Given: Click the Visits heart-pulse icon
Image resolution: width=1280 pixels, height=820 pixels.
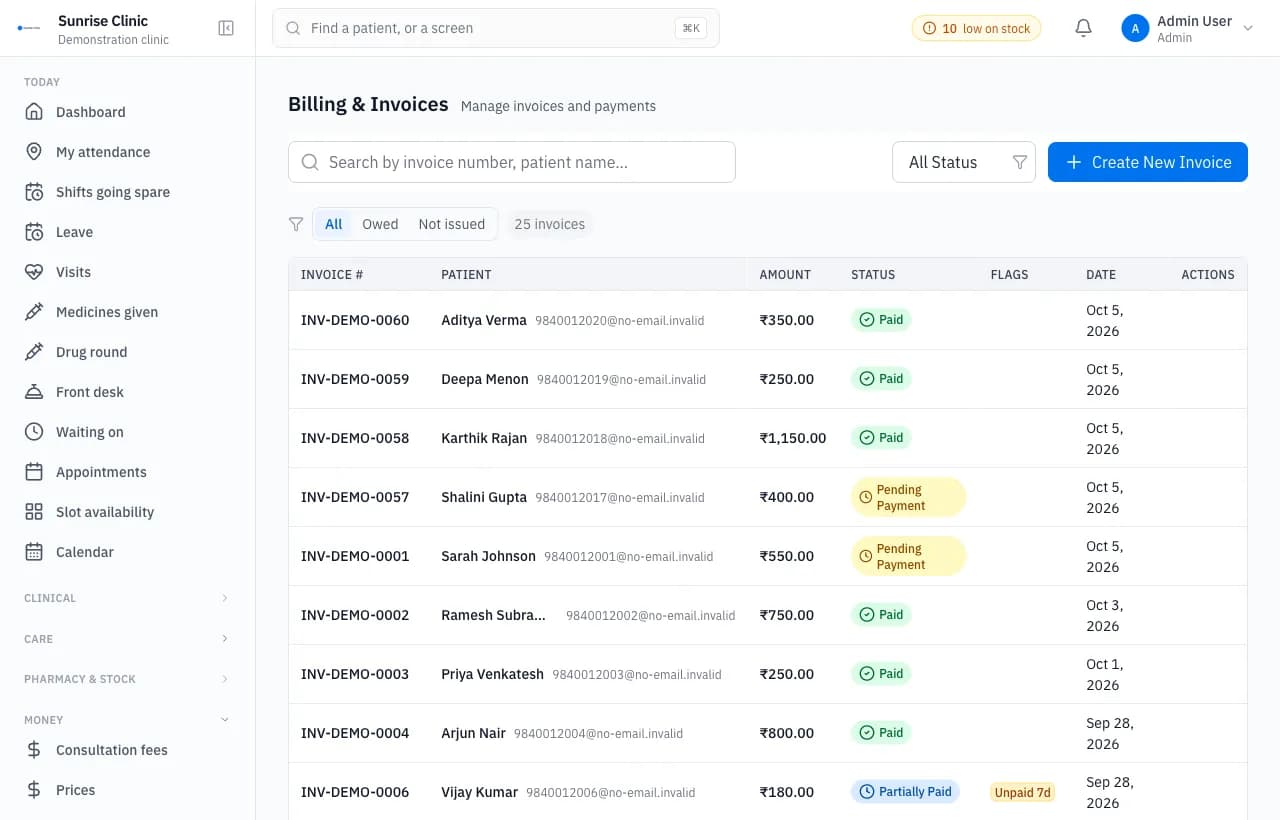Looking at the screenshot, I should tap(34, 272).
